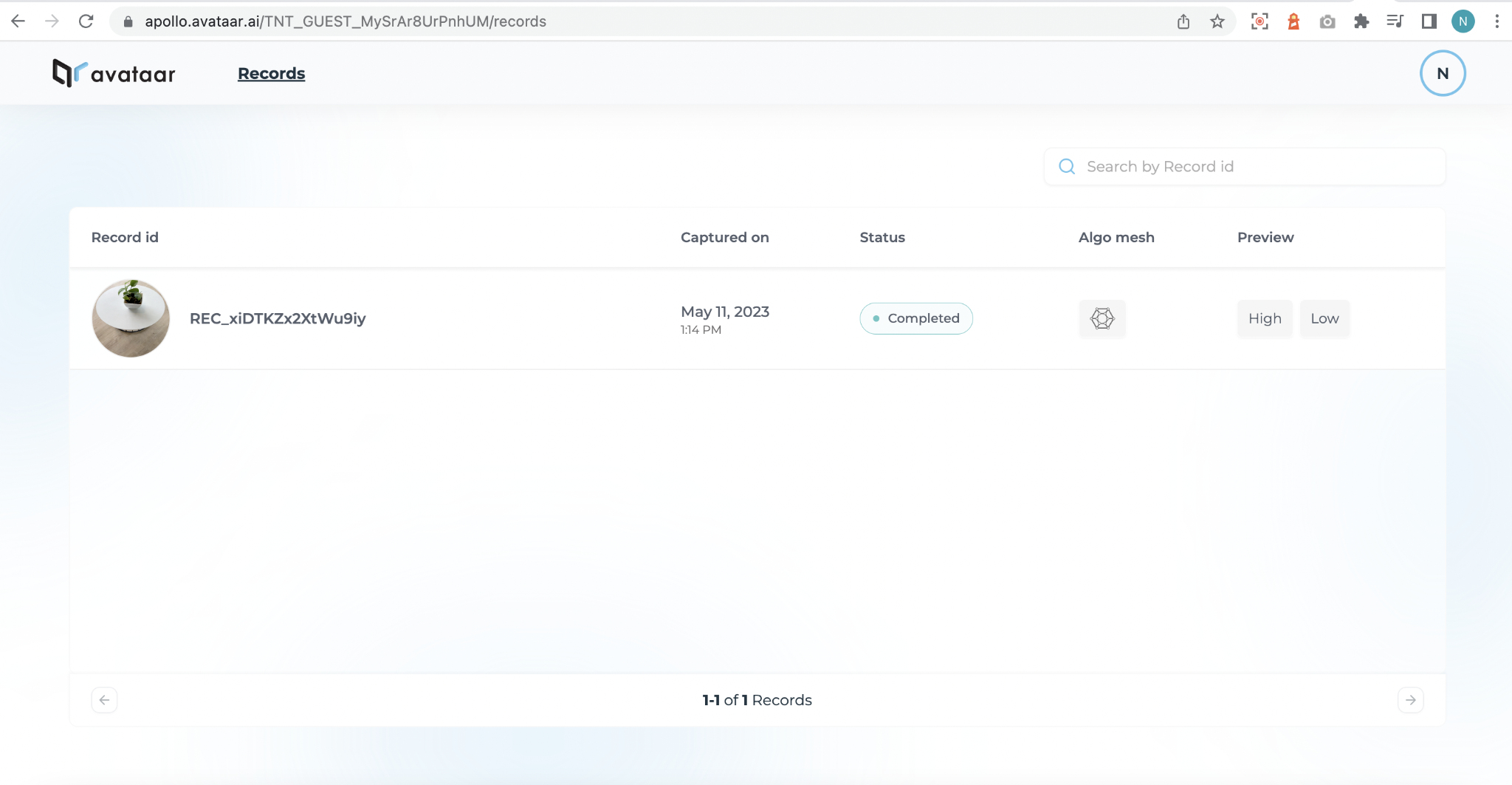
Task: Go to the next records page
Action: (x=1411, y=700)
